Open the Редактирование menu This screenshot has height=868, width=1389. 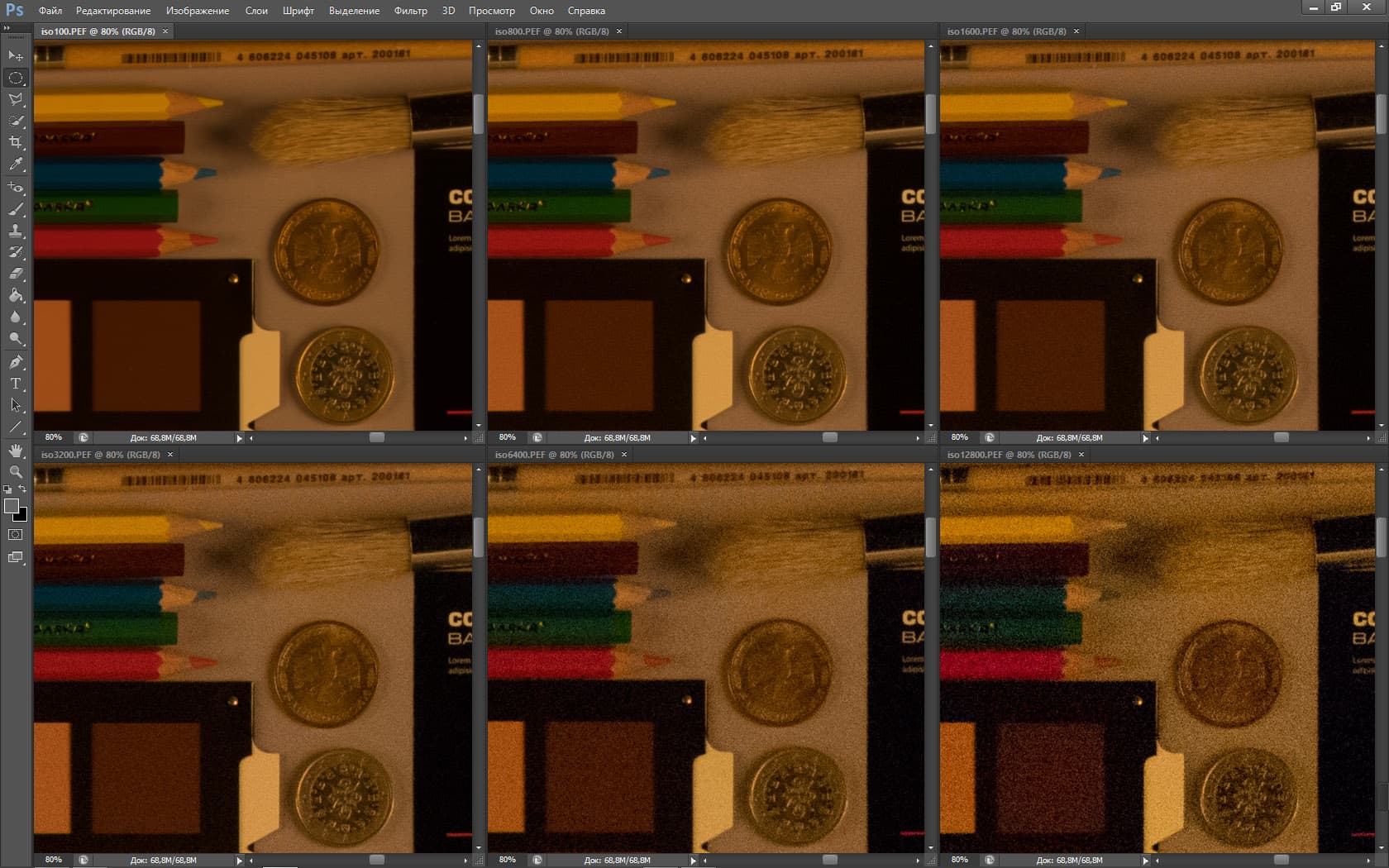[x=113, y=11]
